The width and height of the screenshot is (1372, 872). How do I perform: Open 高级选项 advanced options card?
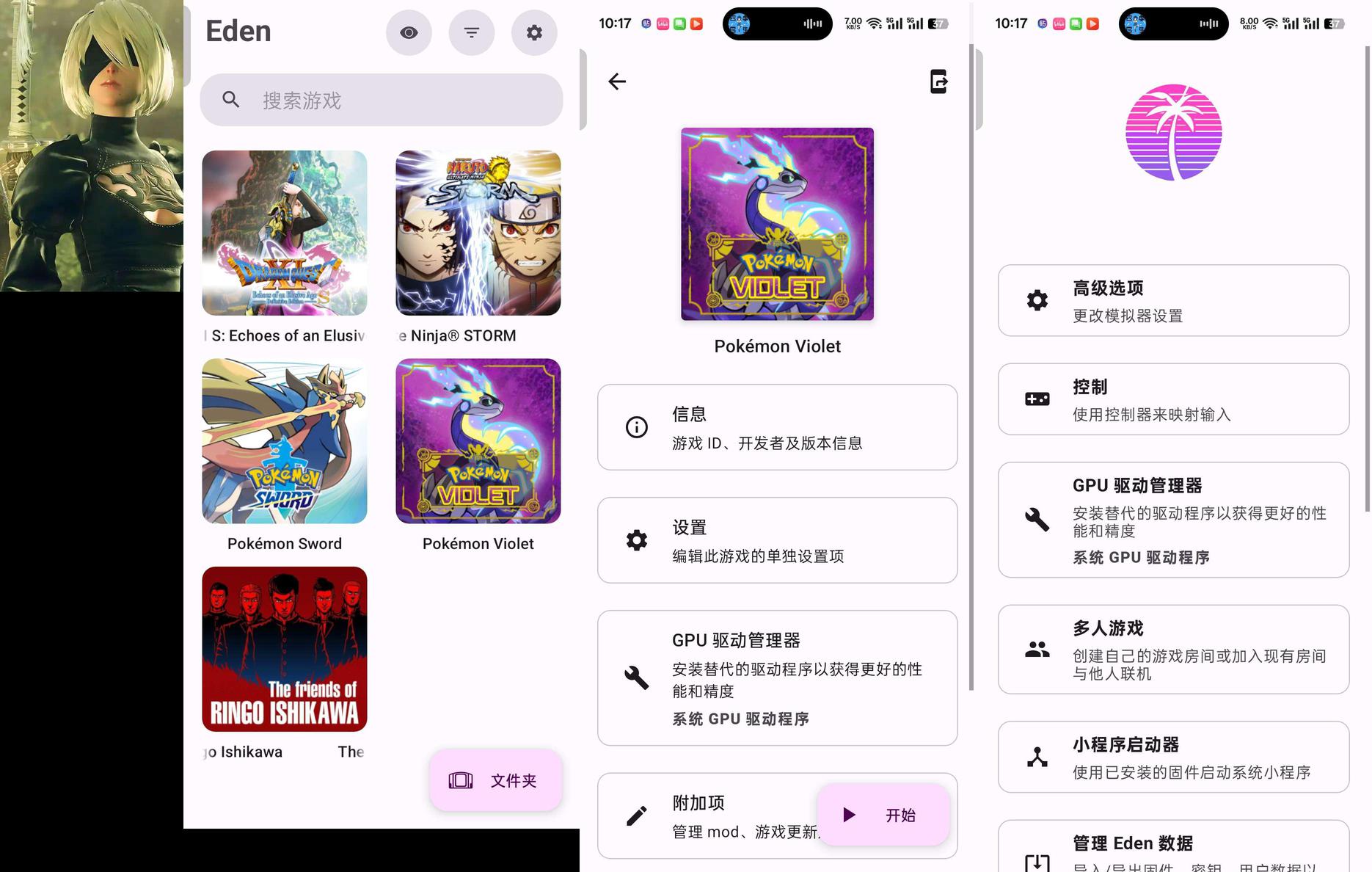pos(1173,300)
